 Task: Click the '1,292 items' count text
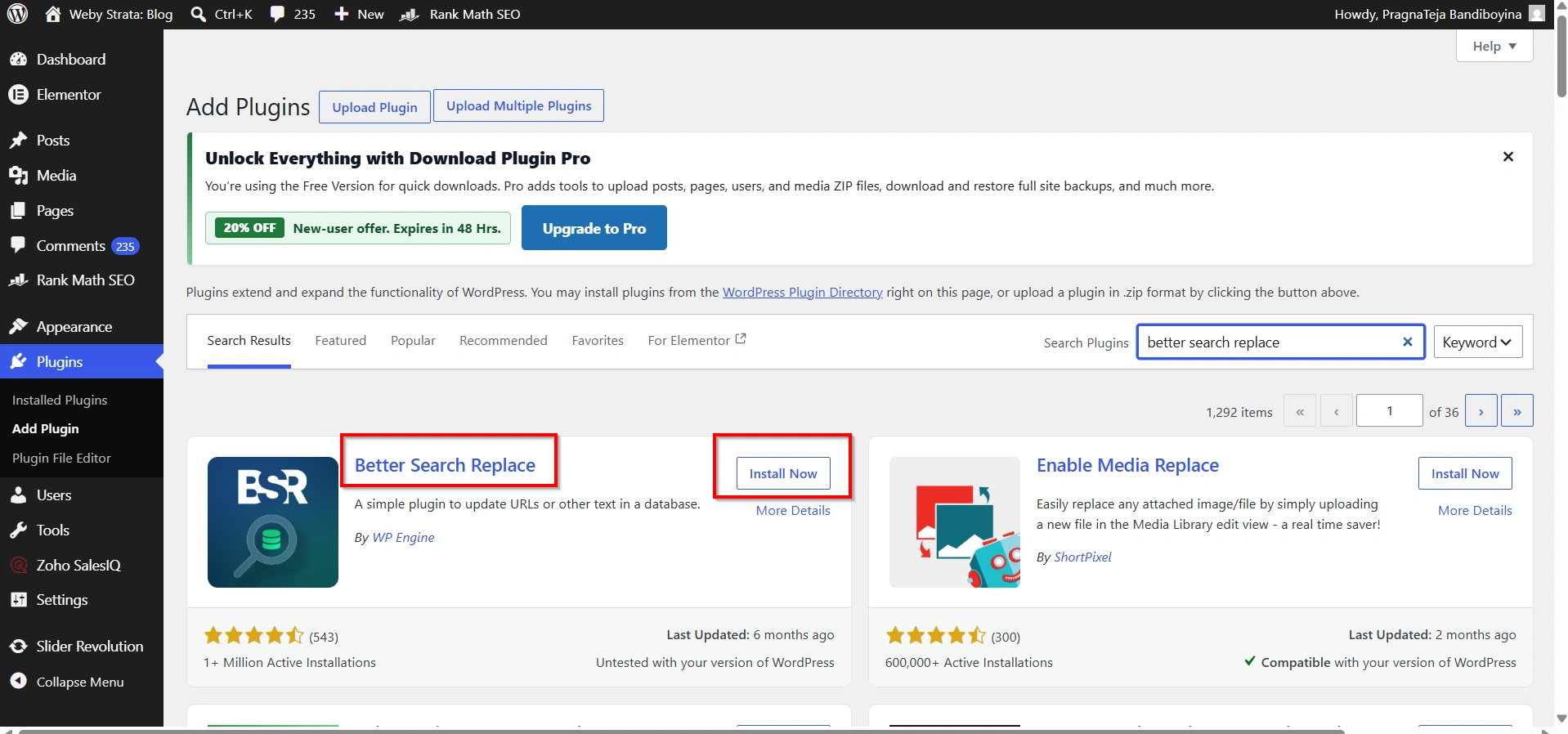[1239, 412]
